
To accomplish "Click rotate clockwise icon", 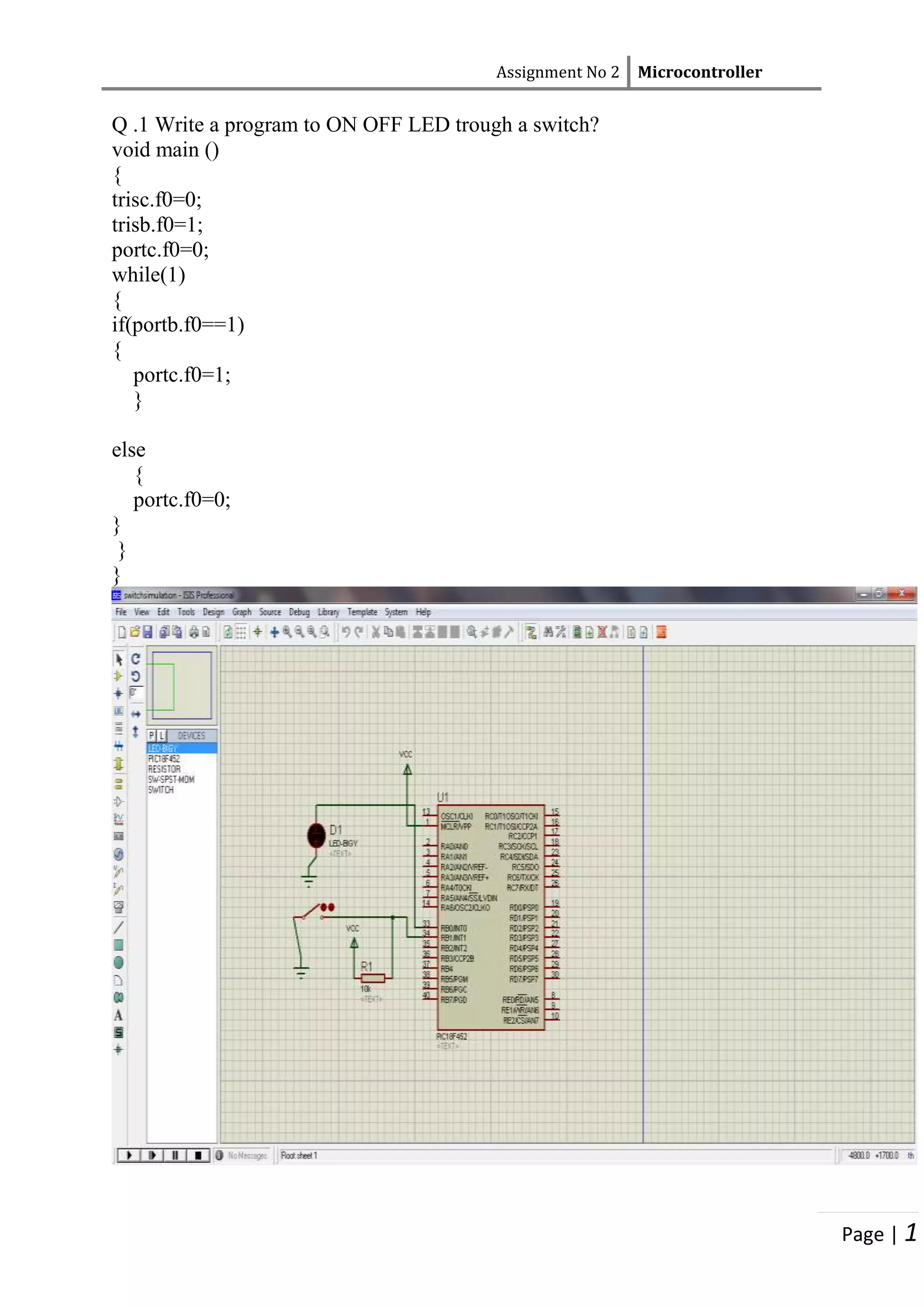I will [x=135, y=658].
